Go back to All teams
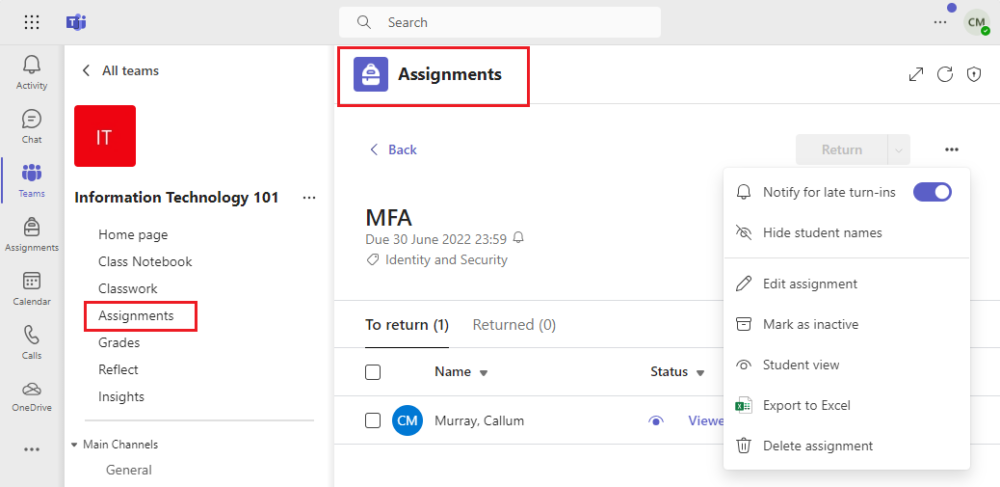The height and width of the screenshot is (487, 1000). tap(120, 71)
